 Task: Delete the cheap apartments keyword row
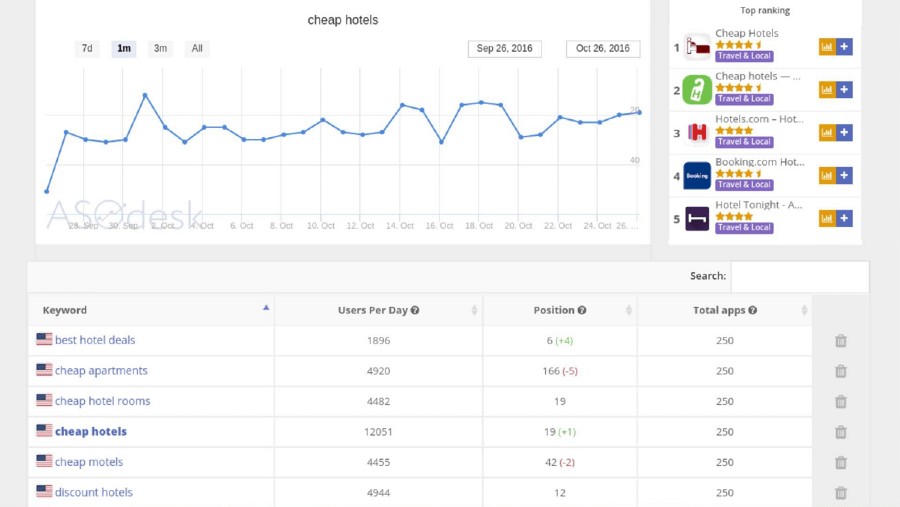pyautogui.click(x=840, y=371)
